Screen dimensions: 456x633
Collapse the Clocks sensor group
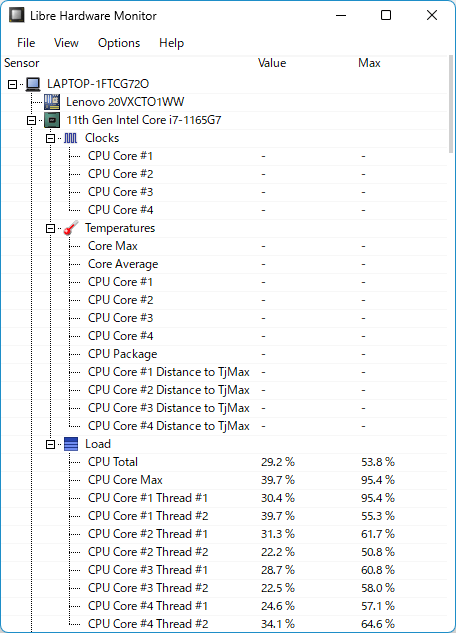click(x=50, y=138)
